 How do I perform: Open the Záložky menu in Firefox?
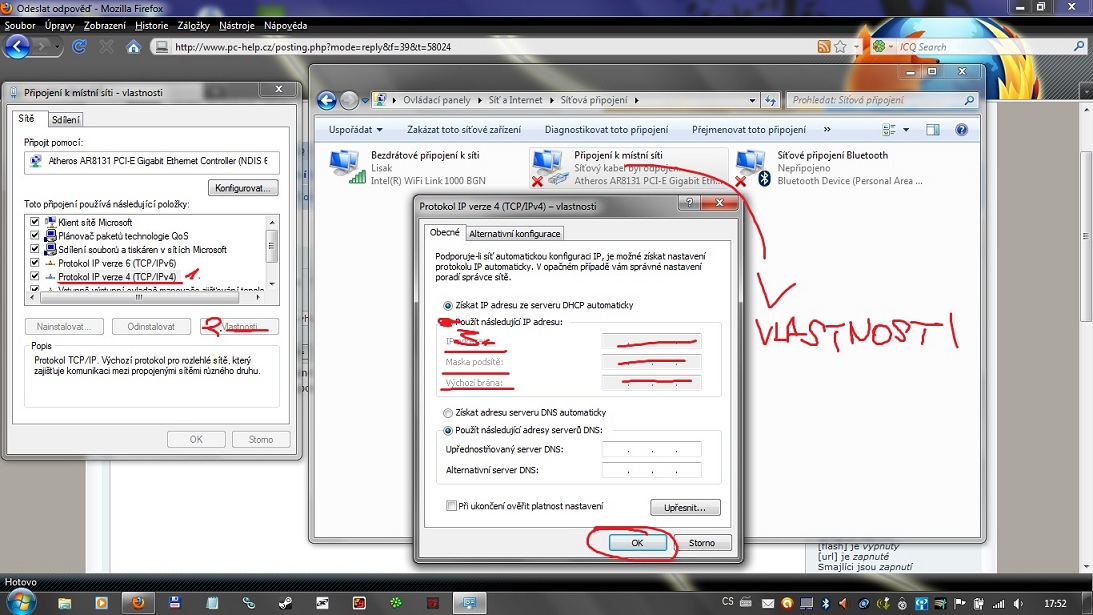point(194,24)
